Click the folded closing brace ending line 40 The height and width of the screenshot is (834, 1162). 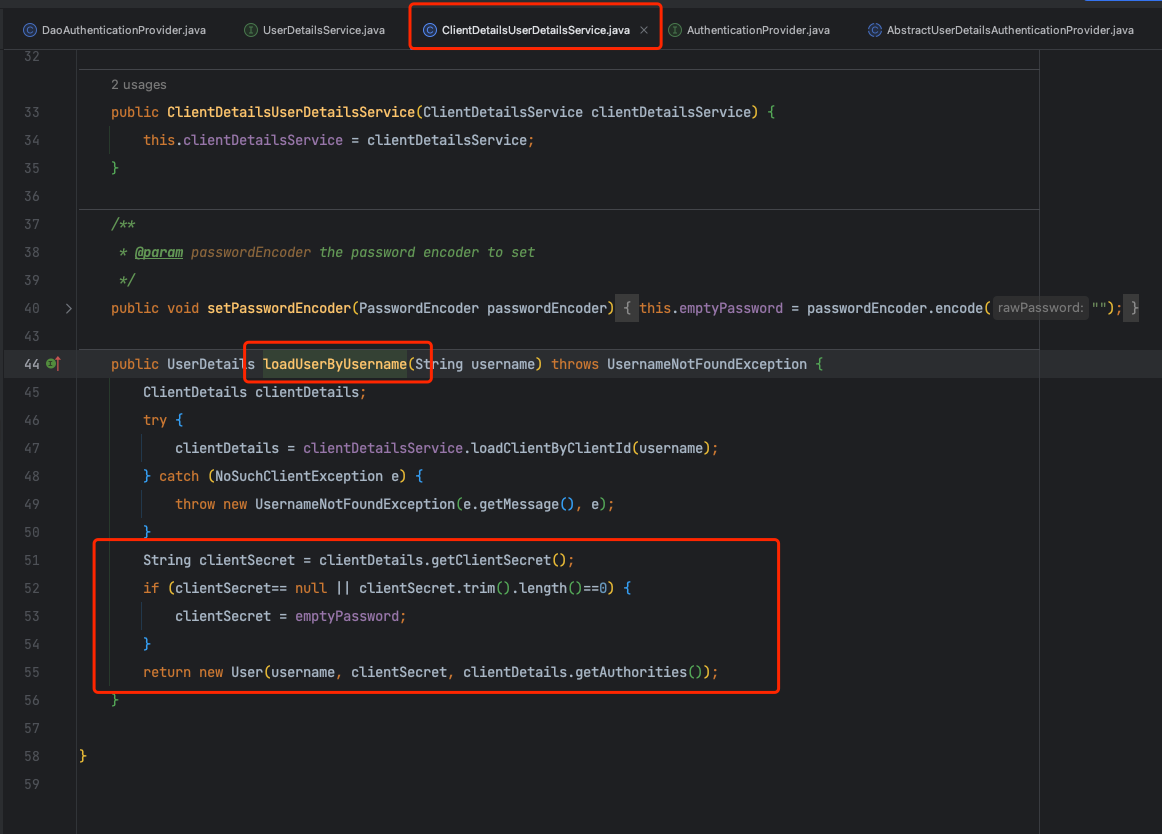pos(1132,308)
